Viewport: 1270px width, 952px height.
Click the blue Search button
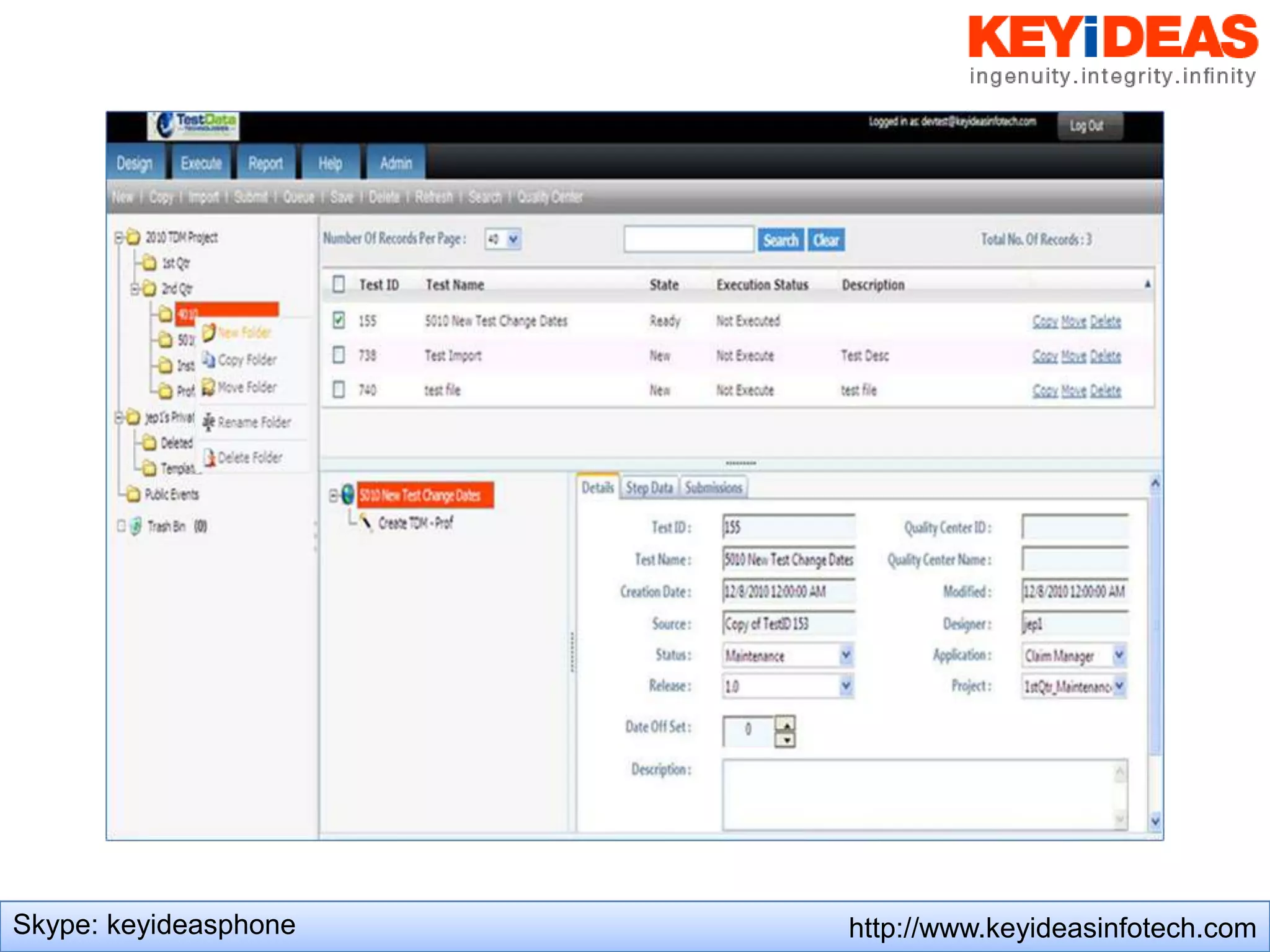781,240
